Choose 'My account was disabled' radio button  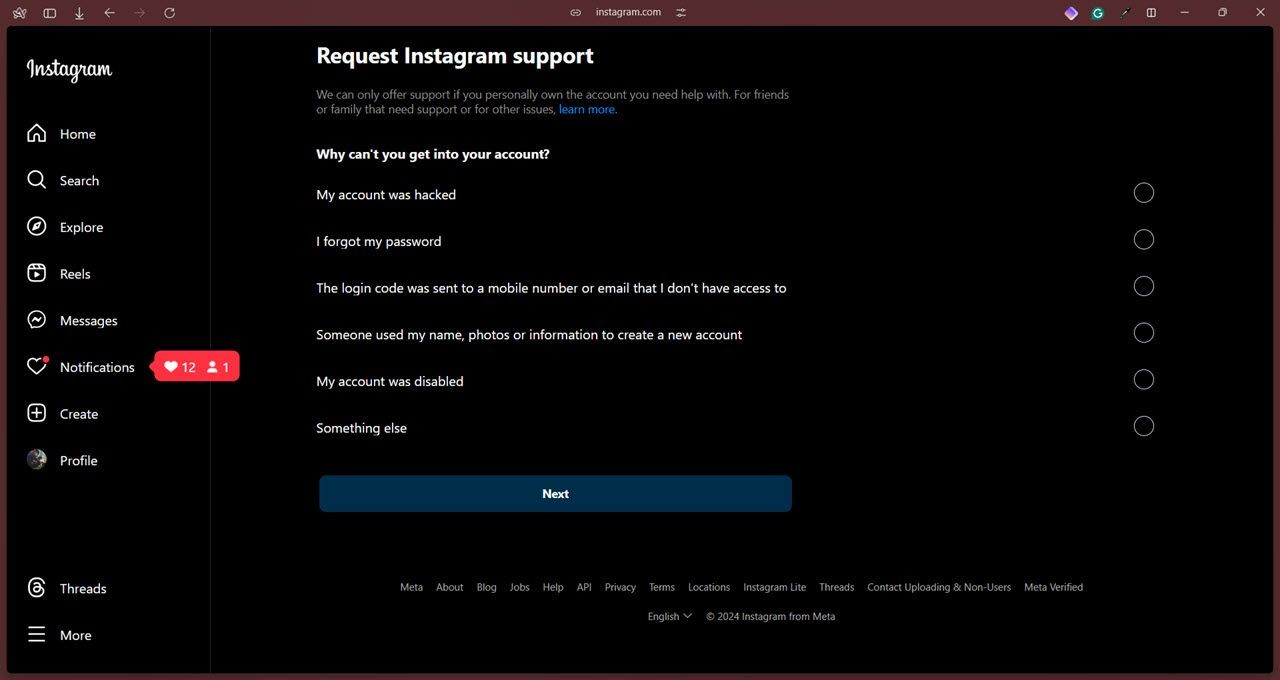(x=1144, y=380)
